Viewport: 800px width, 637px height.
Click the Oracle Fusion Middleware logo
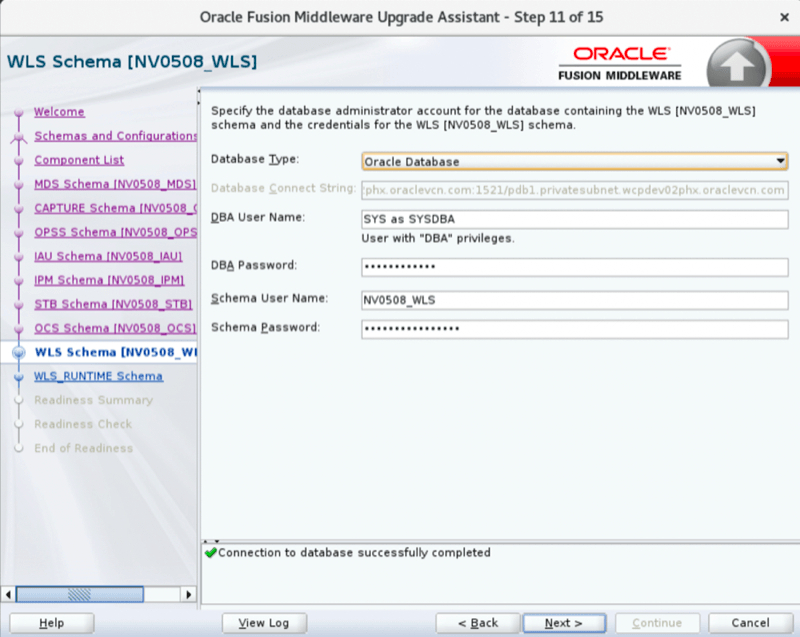[620, 64]
